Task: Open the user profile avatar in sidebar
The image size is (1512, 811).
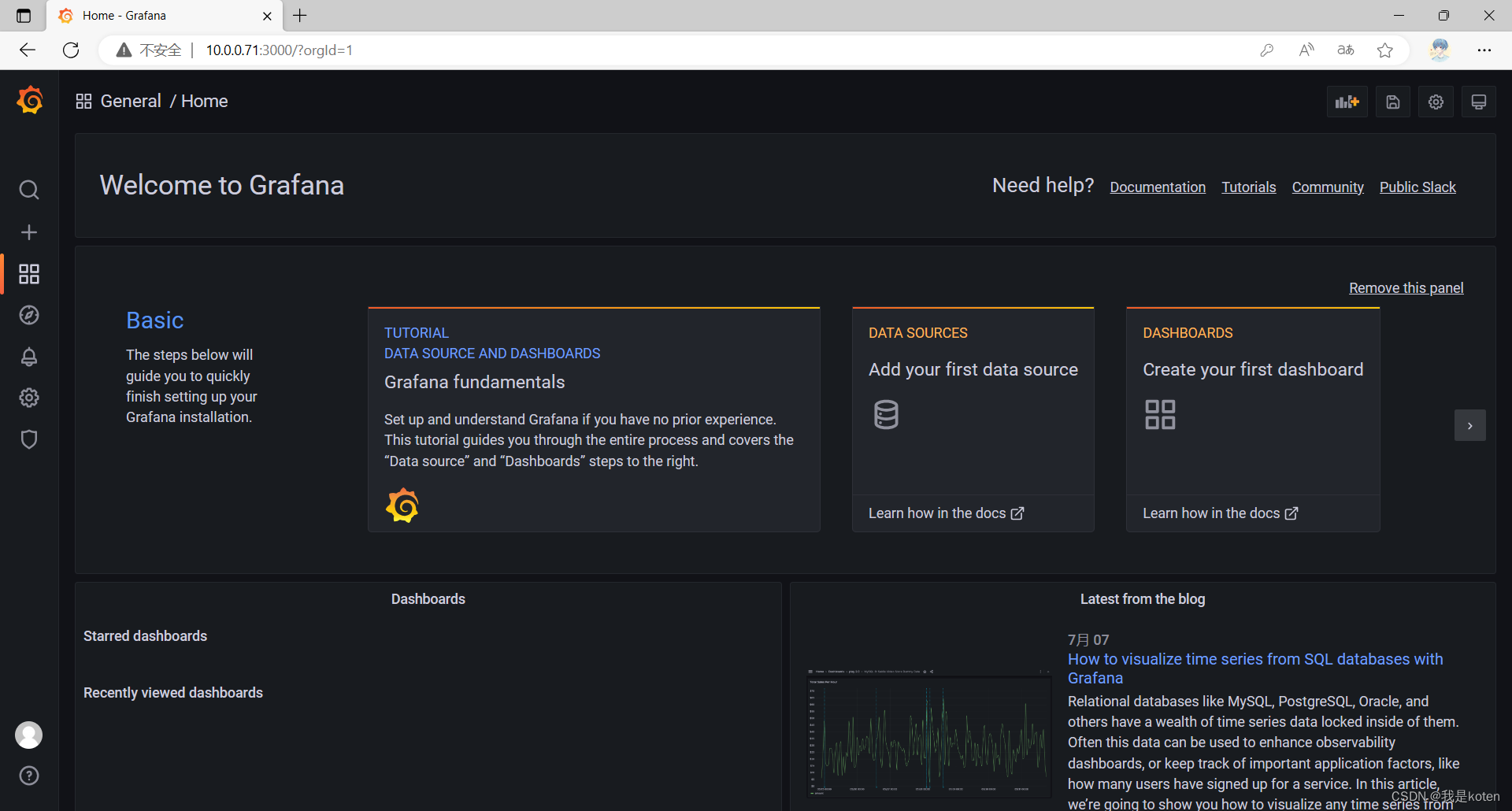Action: tap(29, 735)
